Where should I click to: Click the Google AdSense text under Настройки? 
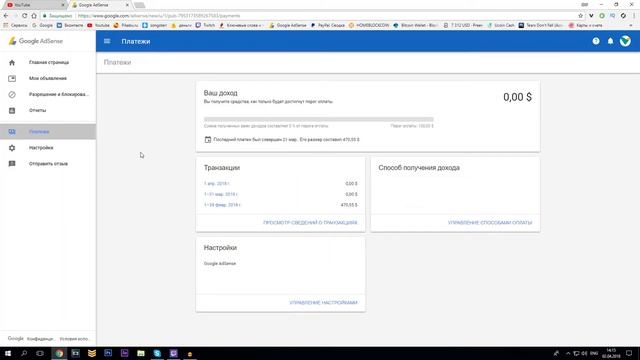220,264
